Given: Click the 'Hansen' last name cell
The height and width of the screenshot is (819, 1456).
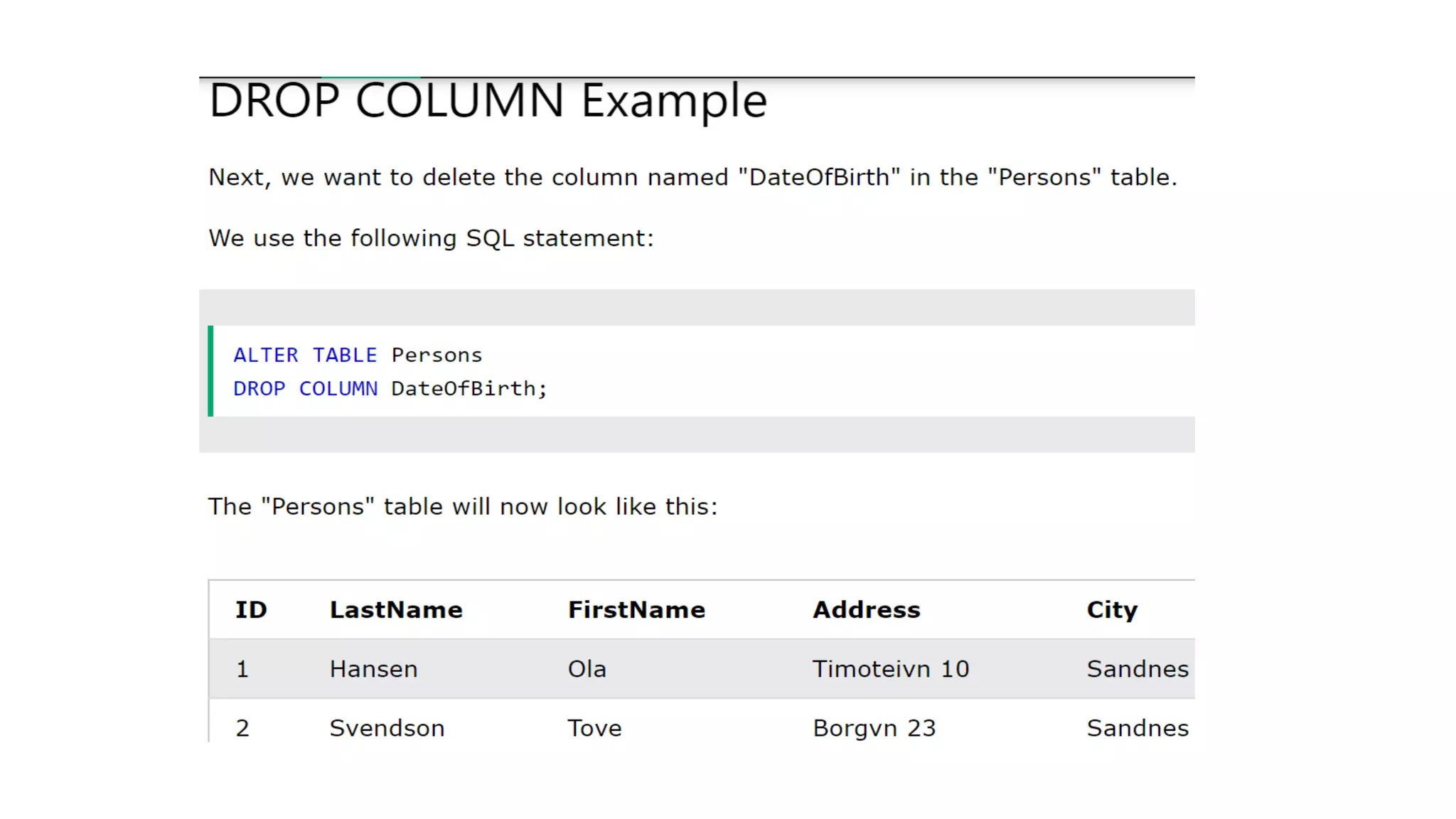Looking at the screenshot, I should coord(373,669).
